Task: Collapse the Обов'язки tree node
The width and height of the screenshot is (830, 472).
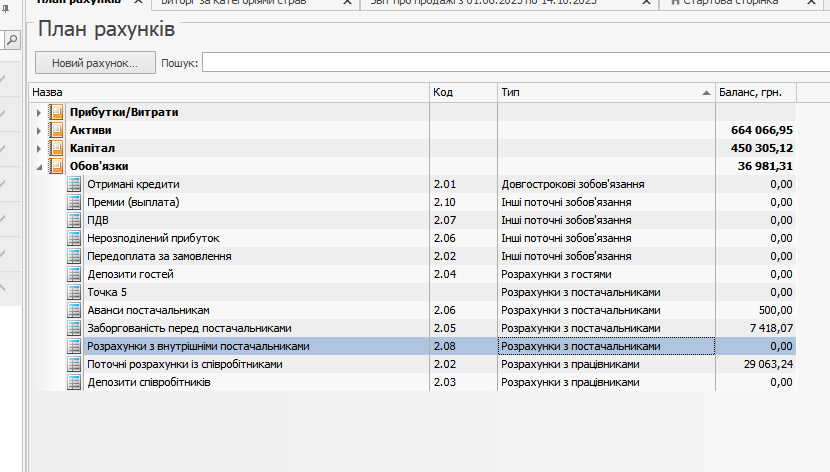Action: coord(39,166)
